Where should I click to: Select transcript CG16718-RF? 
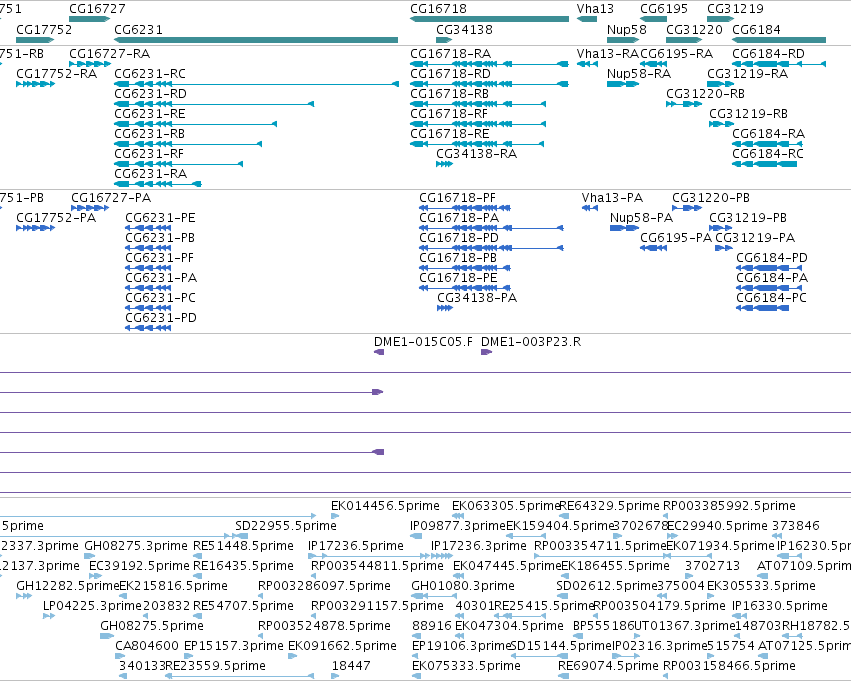pos(478,124)
